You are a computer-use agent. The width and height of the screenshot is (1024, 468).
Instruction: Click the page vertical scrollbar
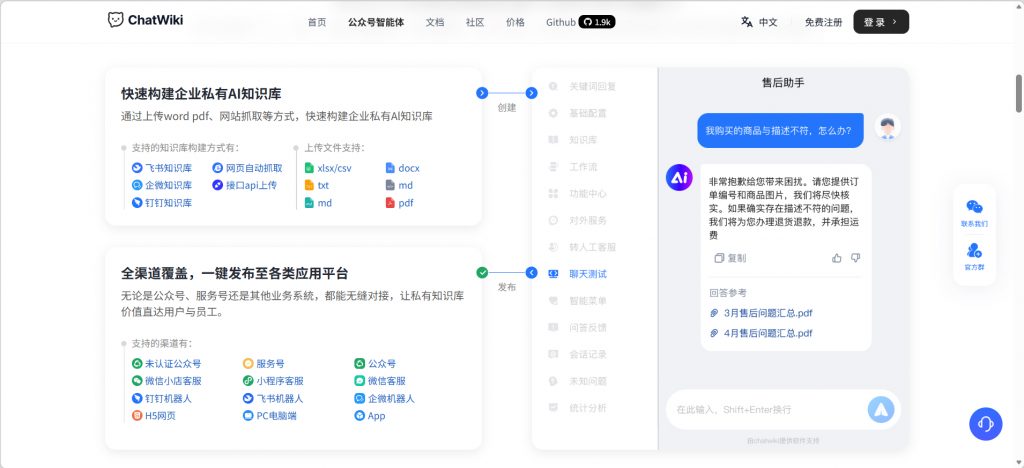1019,94
